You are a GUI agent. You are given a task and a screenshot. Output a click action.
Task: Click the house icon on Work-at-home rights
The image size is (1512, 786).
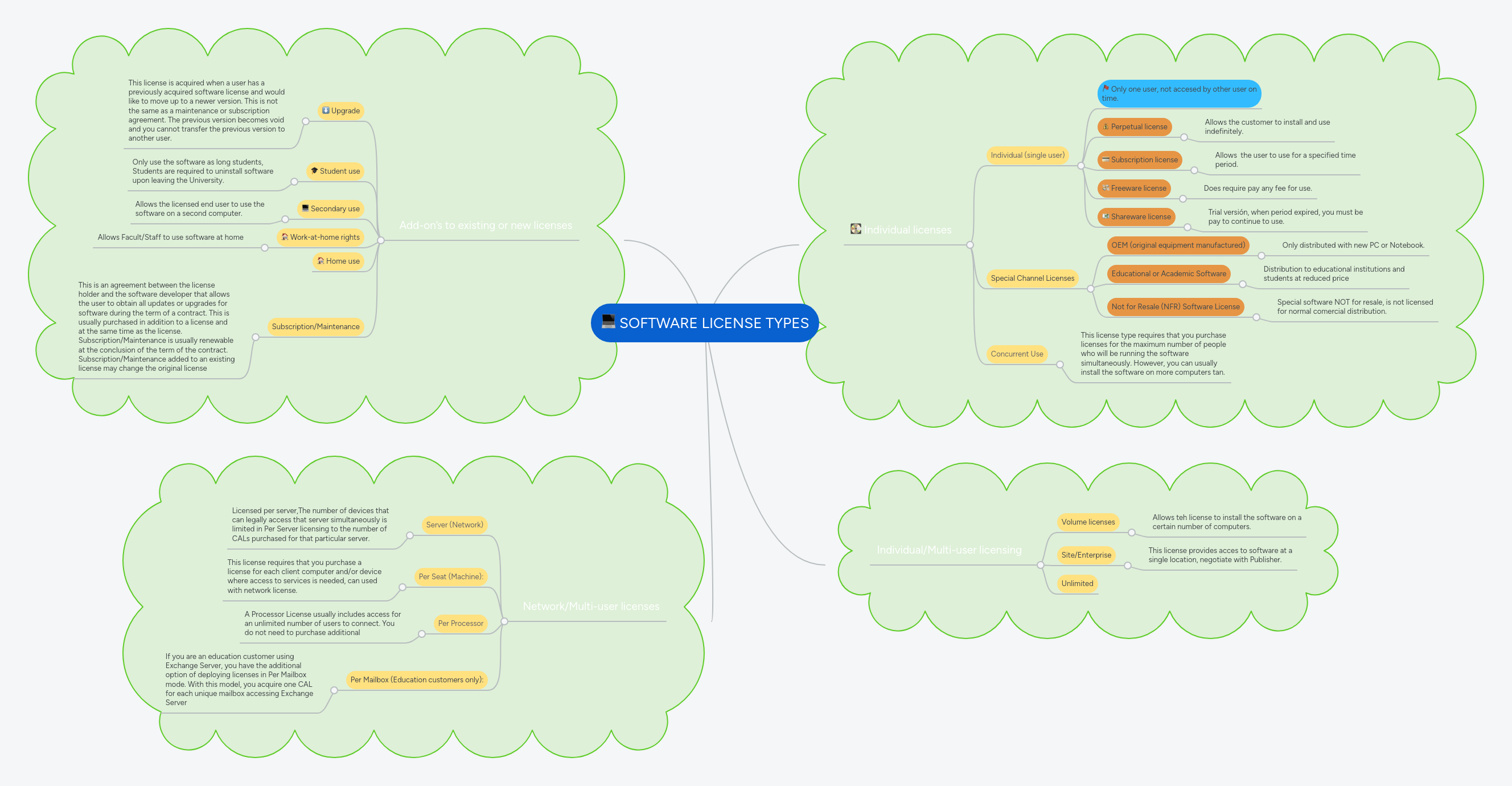point(284,238)
